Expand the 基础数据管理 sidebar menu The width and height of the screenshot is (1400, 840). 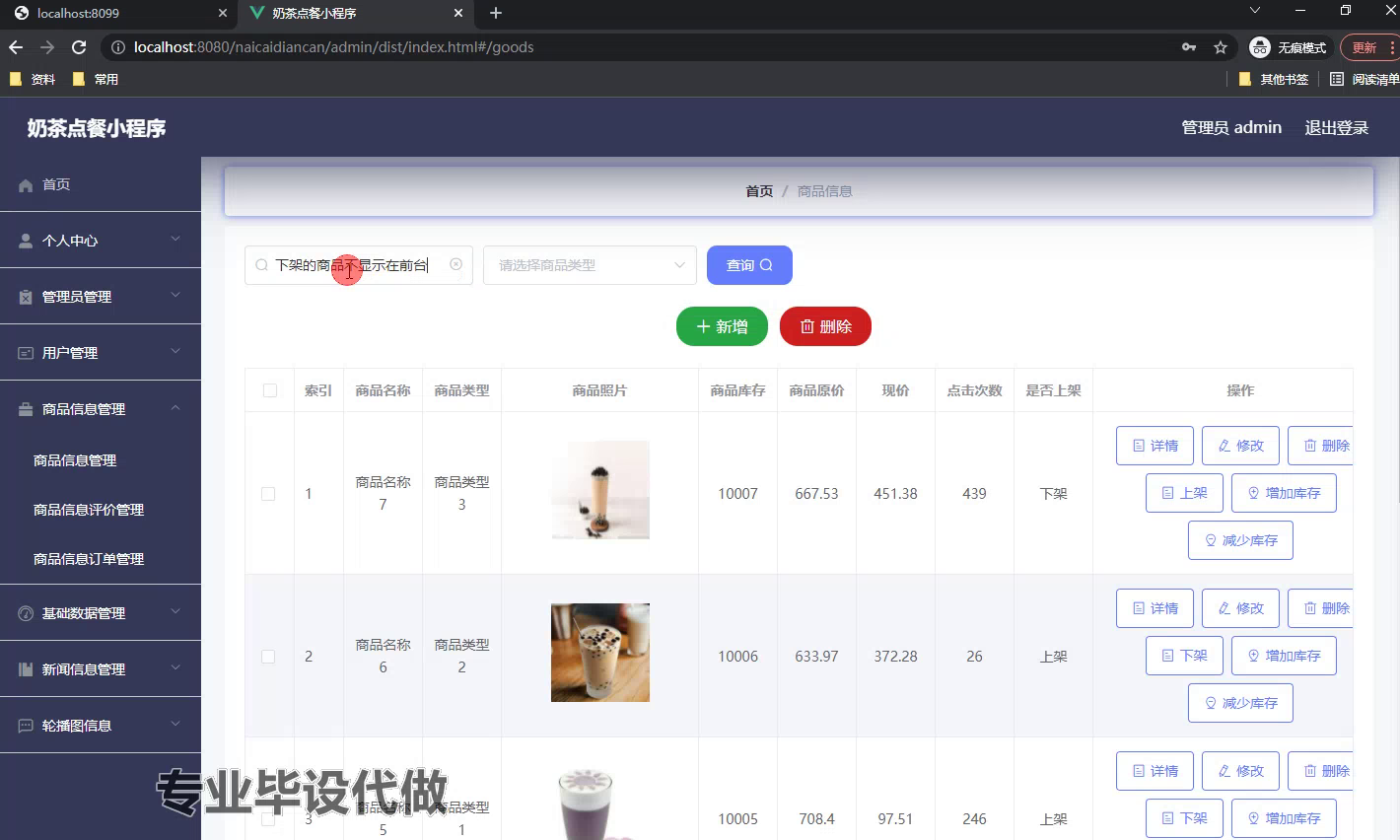point(101,612)
